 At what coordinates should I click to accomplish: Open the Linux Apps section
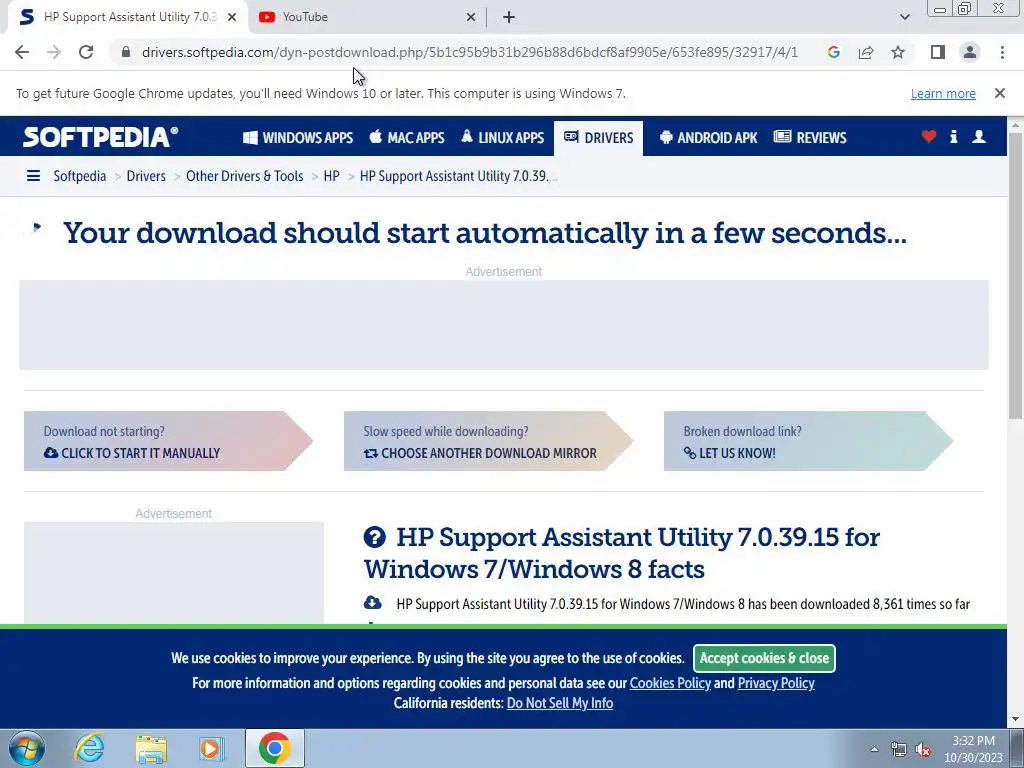pyautogui.click(x=502, y=138)
